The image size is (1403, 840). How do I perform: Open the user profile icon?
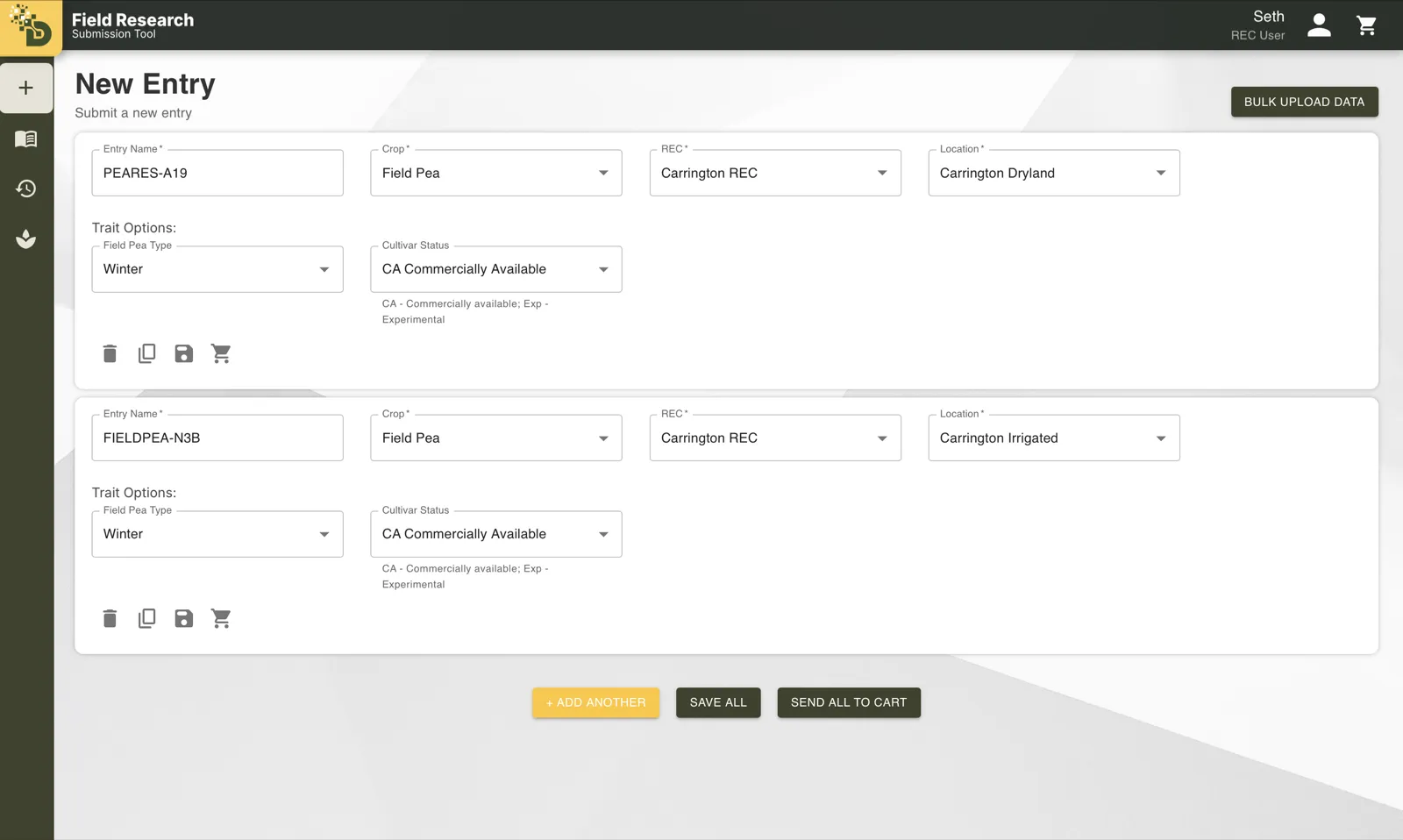coord(1319,25)
